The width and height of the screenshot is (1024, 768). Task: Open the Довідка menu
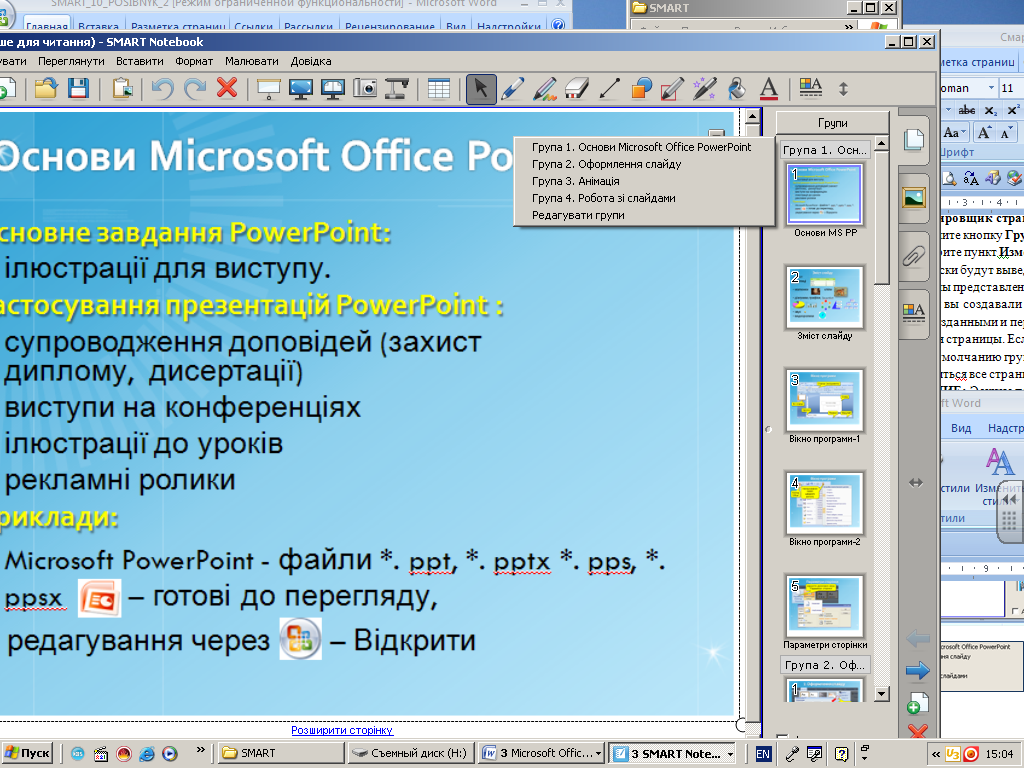click(x=311, y=61)
